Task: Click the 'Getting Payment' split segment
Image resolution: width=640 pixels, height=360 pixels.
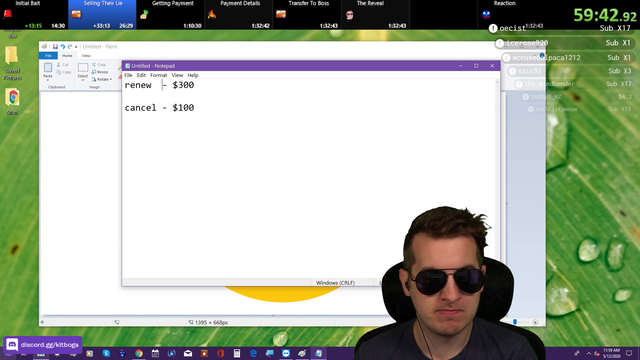Action: point(170,14)
